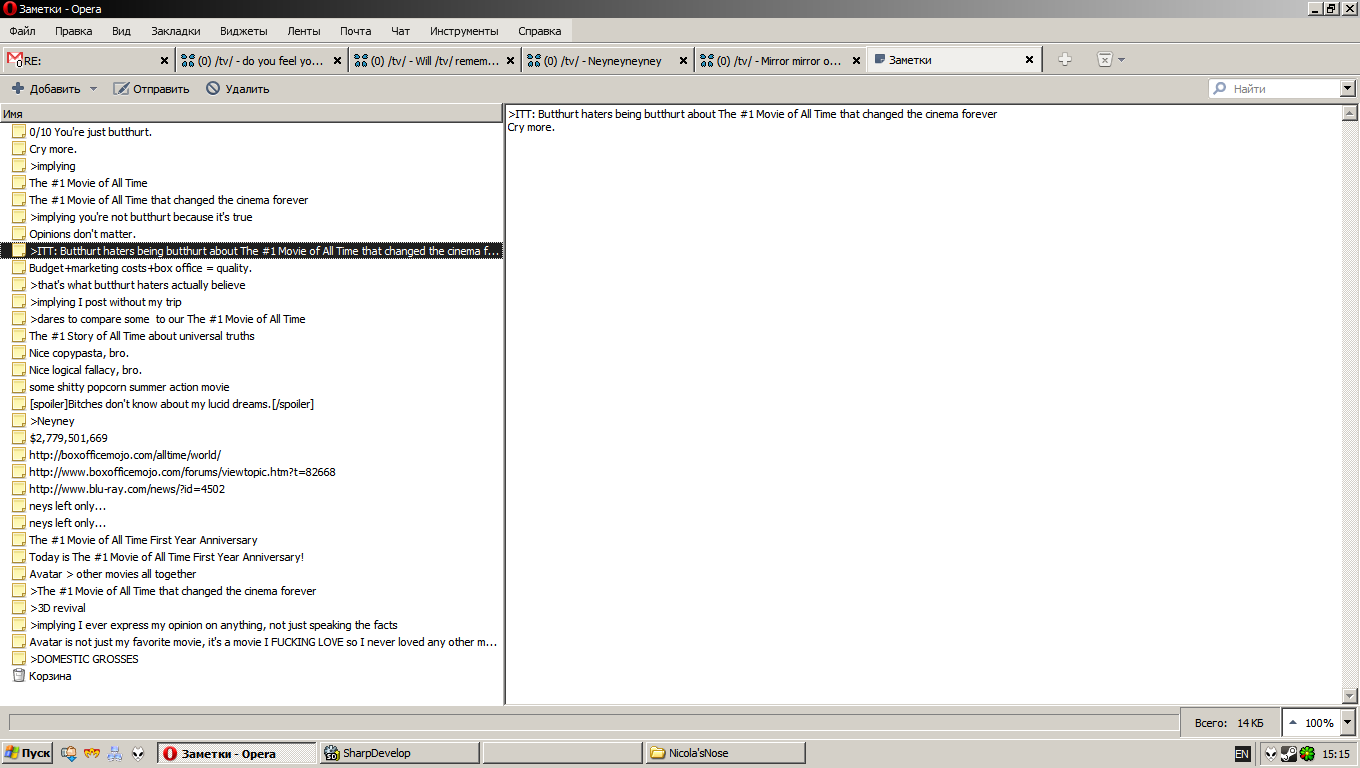This screenshot has height=768, width=1360.
Task: Open the Инструменты menu
Action: 464,31
